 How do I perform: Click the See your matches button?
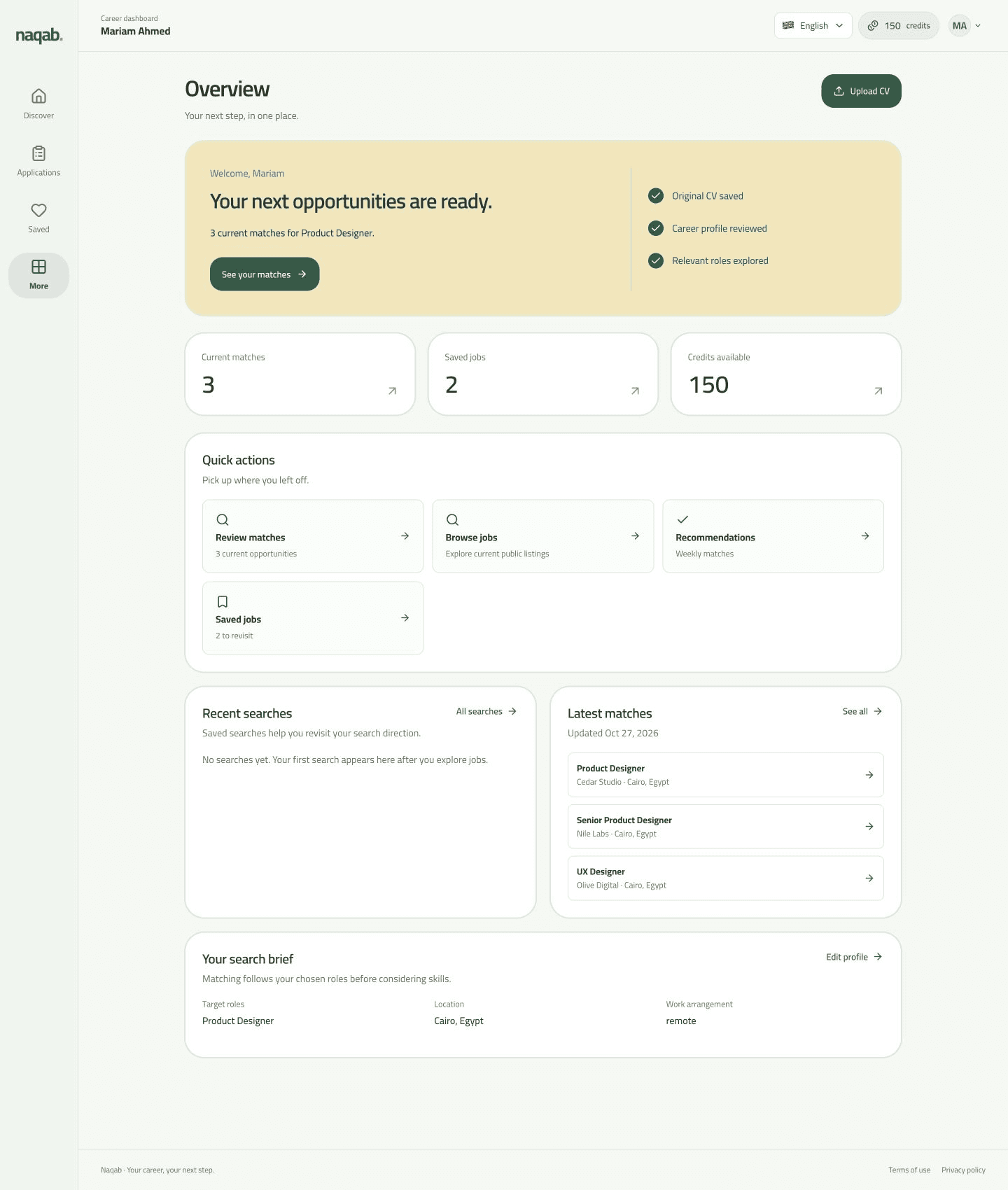[x=265, y=274]
